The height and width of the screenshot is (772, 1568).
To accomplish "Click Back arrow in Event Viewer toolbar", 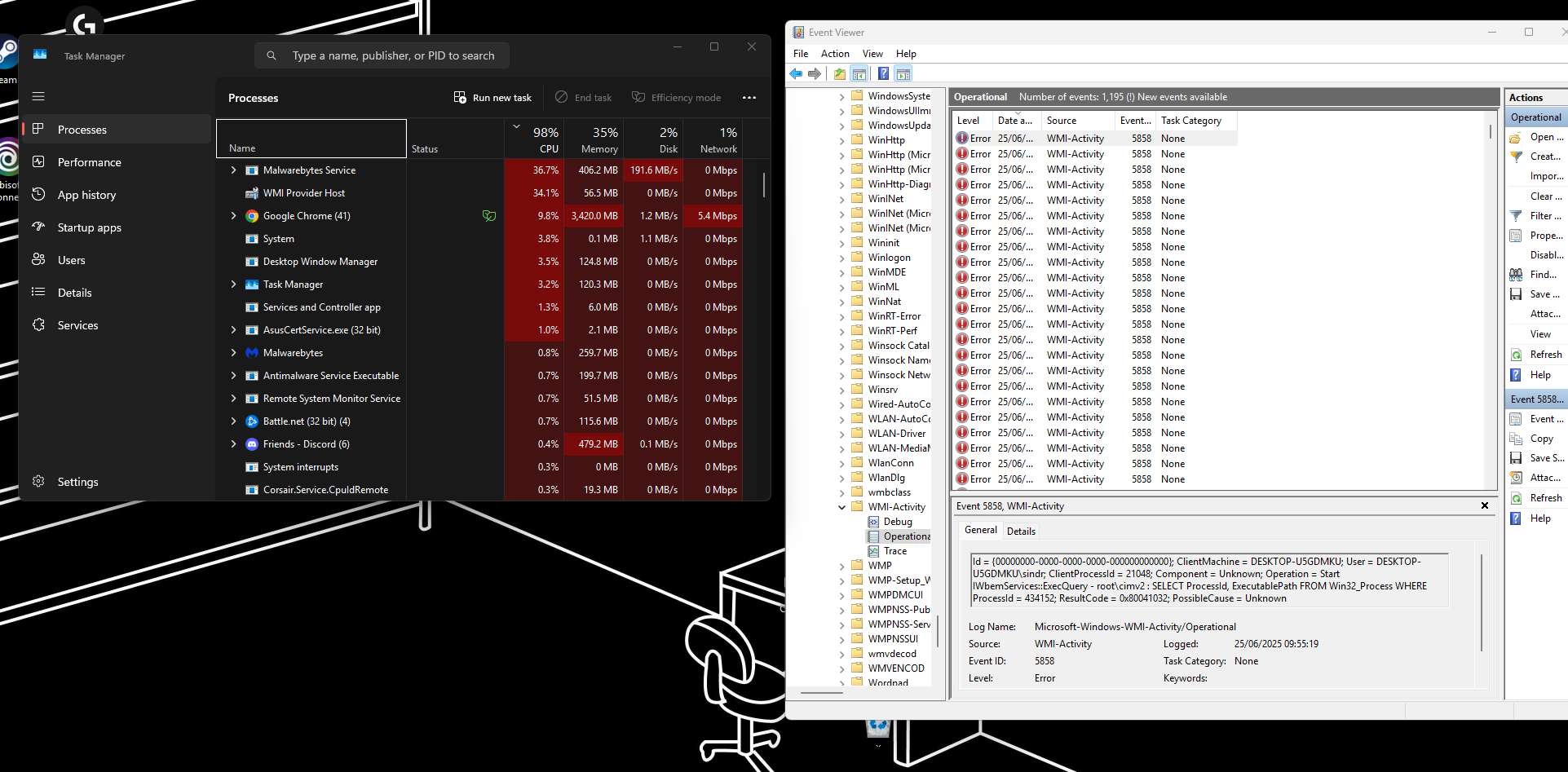I will (x=796, y=74).
